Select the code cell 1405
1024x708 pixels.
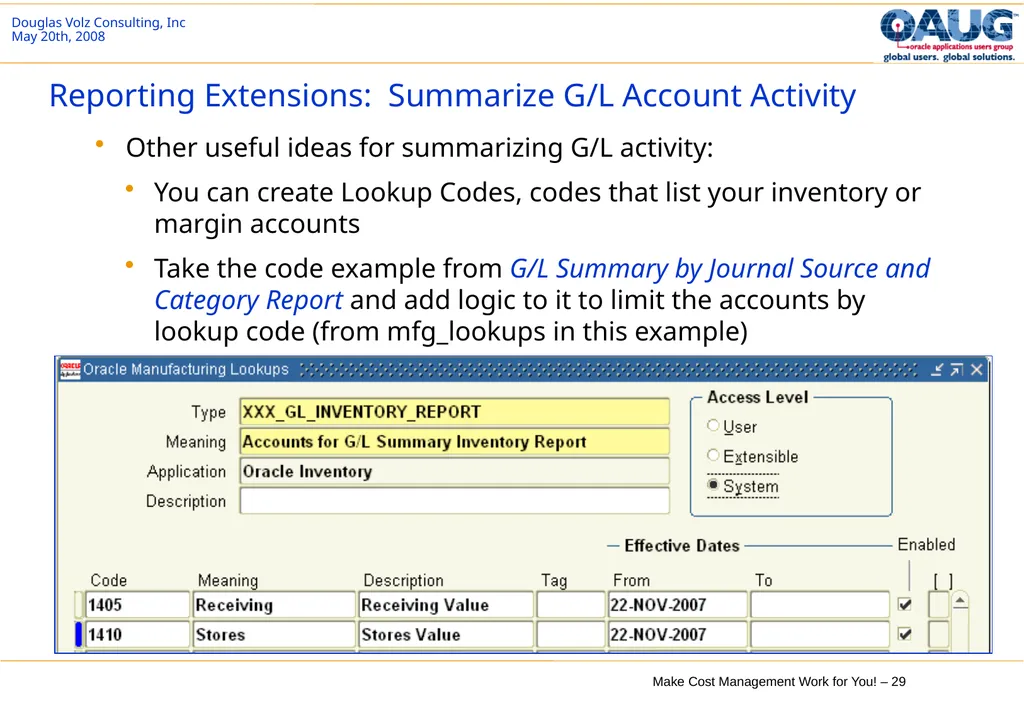coord(138,605)
